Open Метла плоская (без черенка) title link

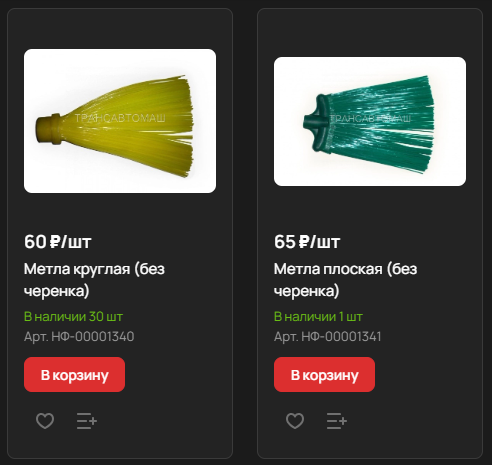(x=345, y=280)
